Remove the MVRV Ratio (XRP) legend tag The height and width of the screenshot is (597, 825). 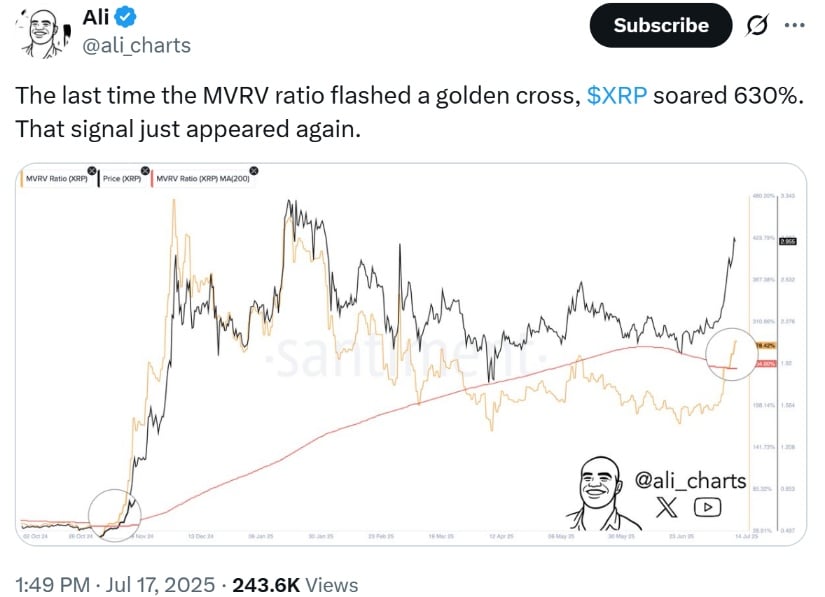coord(92,170)
